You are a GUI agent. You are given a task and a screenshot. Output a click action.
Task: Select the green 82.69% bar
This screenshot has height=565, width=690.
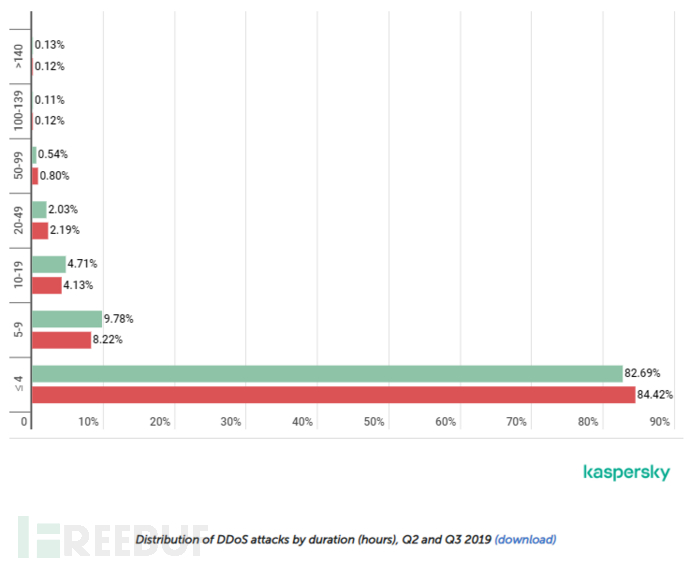(327, 374)
